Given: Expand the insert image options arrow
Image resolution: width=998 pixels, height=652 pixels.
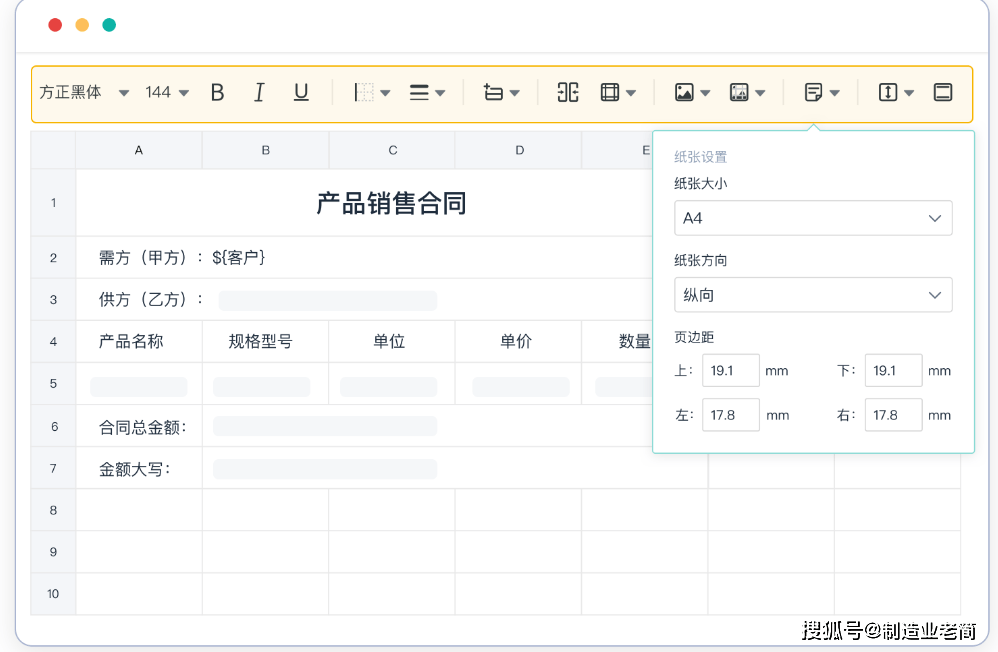Looking at the screenshot, I should [x=705, y=93].
